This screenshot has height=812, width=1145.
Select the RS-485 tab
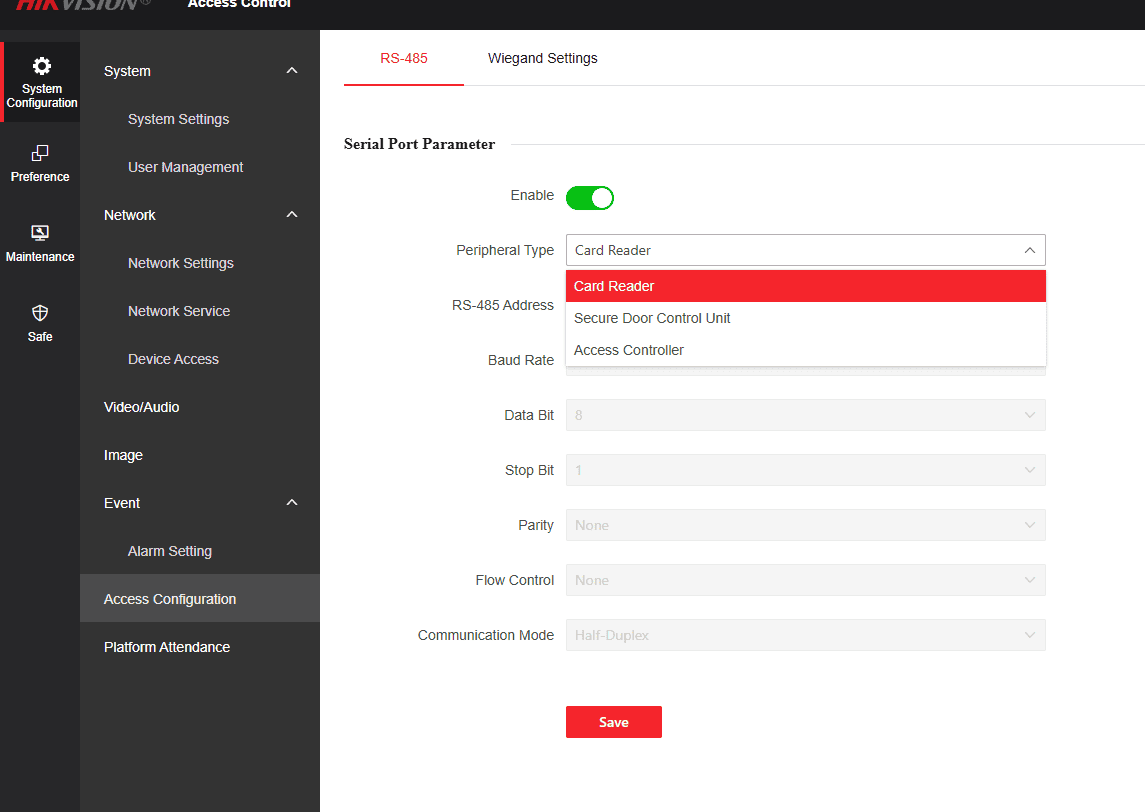403,58
